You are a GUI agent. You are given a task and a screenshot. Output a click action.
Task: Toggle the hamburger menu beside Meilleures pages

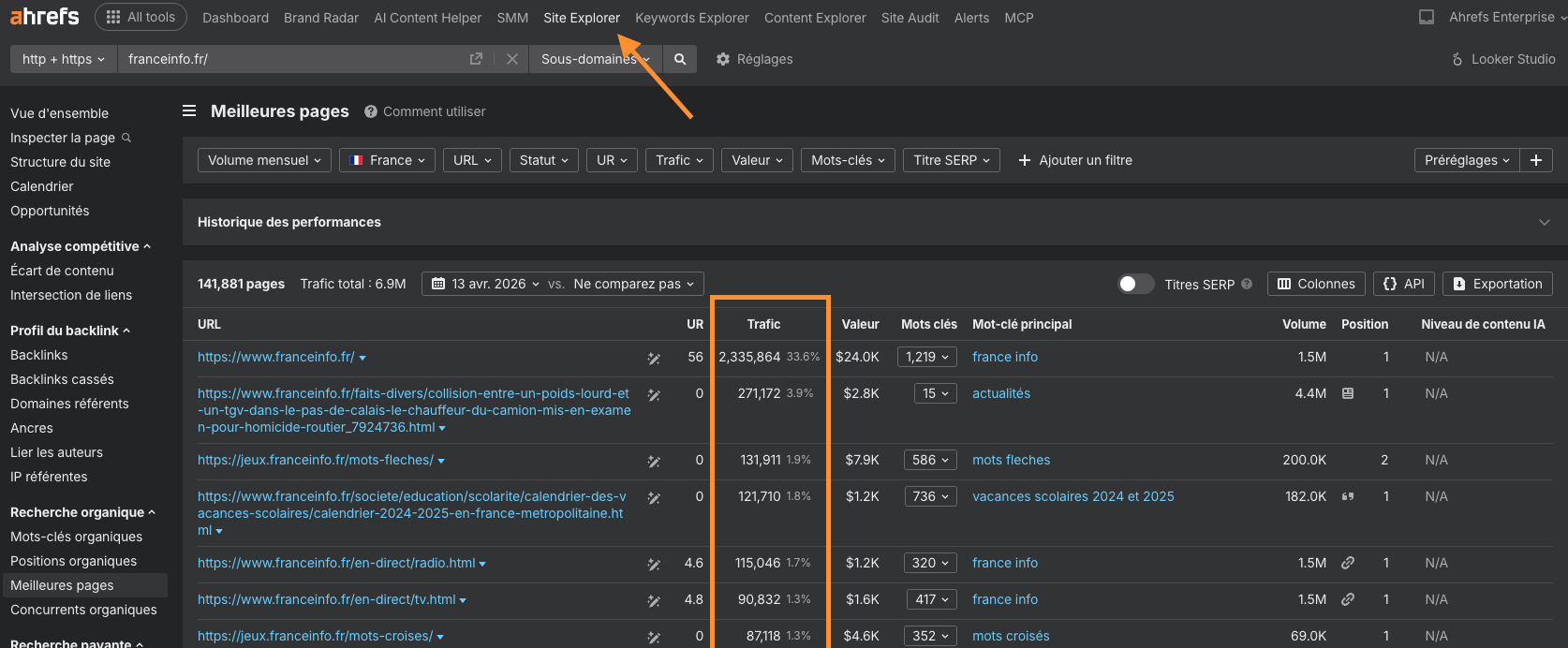(189, 110)
